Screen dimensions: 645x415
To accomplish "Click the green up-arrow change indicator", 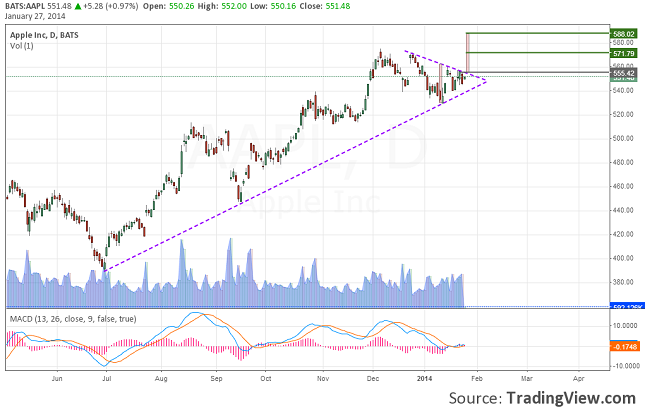I will 78,7.
